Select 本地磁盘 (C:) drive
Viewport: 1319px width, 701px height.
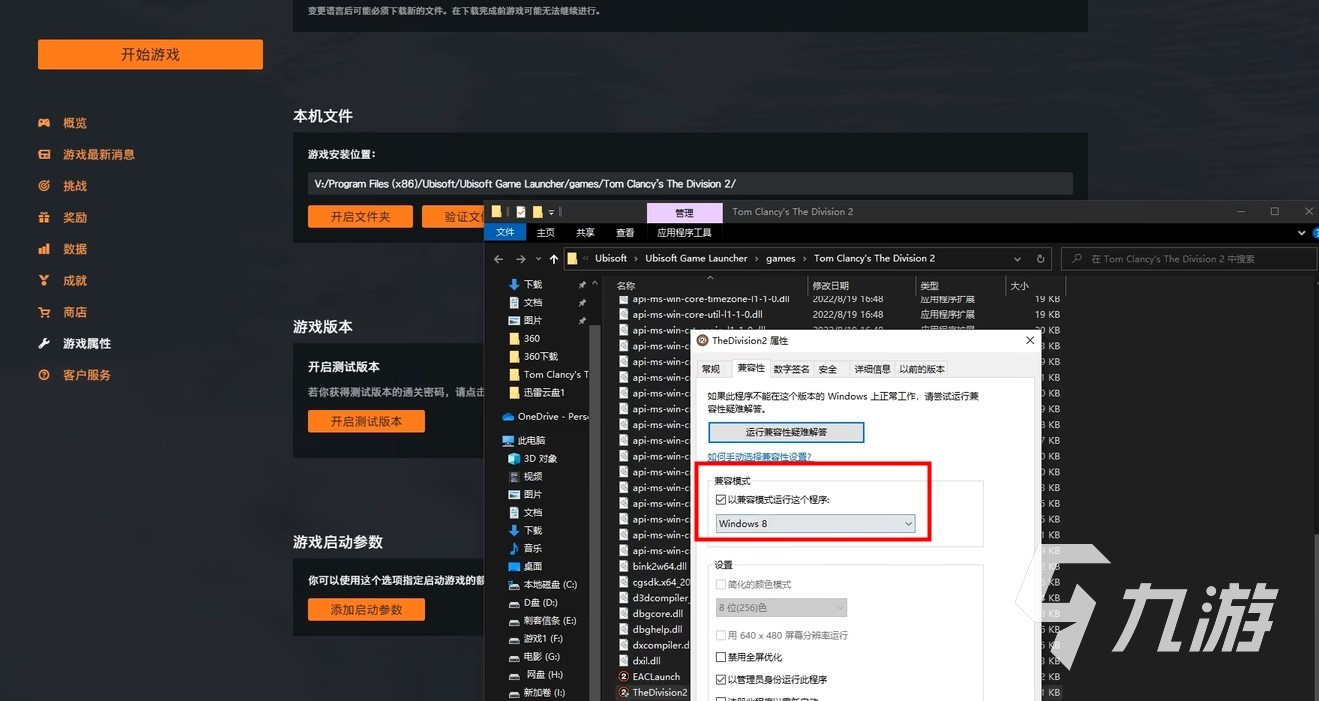point(550,585)
